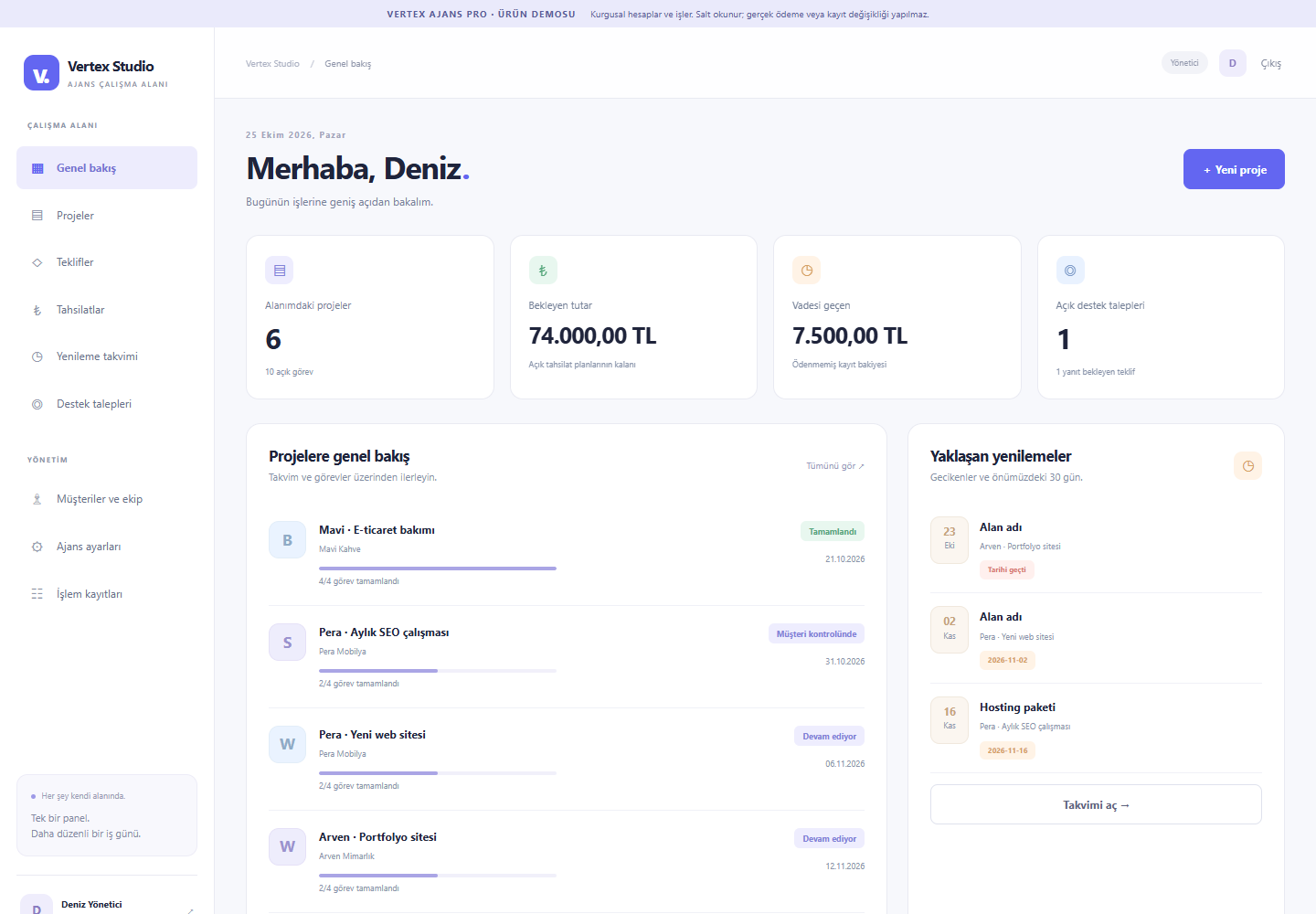Open Teklifler in the sidebar
Image resolution: width=1316 pixels, height=914 pixels.
[107, 262]
